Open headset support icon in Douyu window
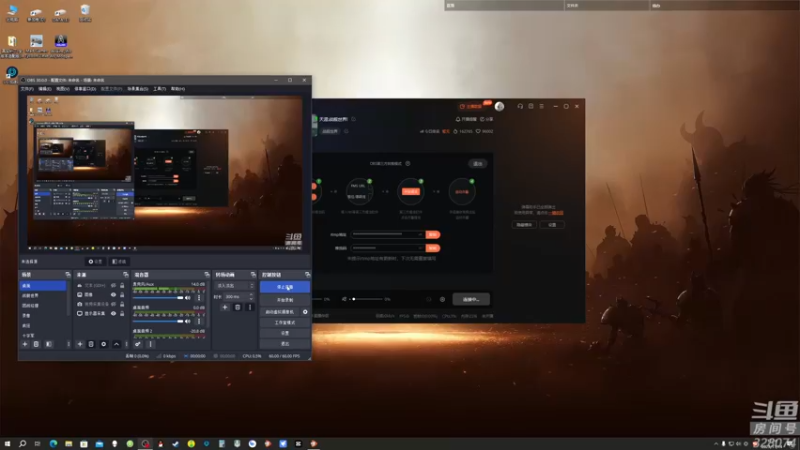Image resolution: width=800 pixels, height=450 pixels. coord(520,106)
